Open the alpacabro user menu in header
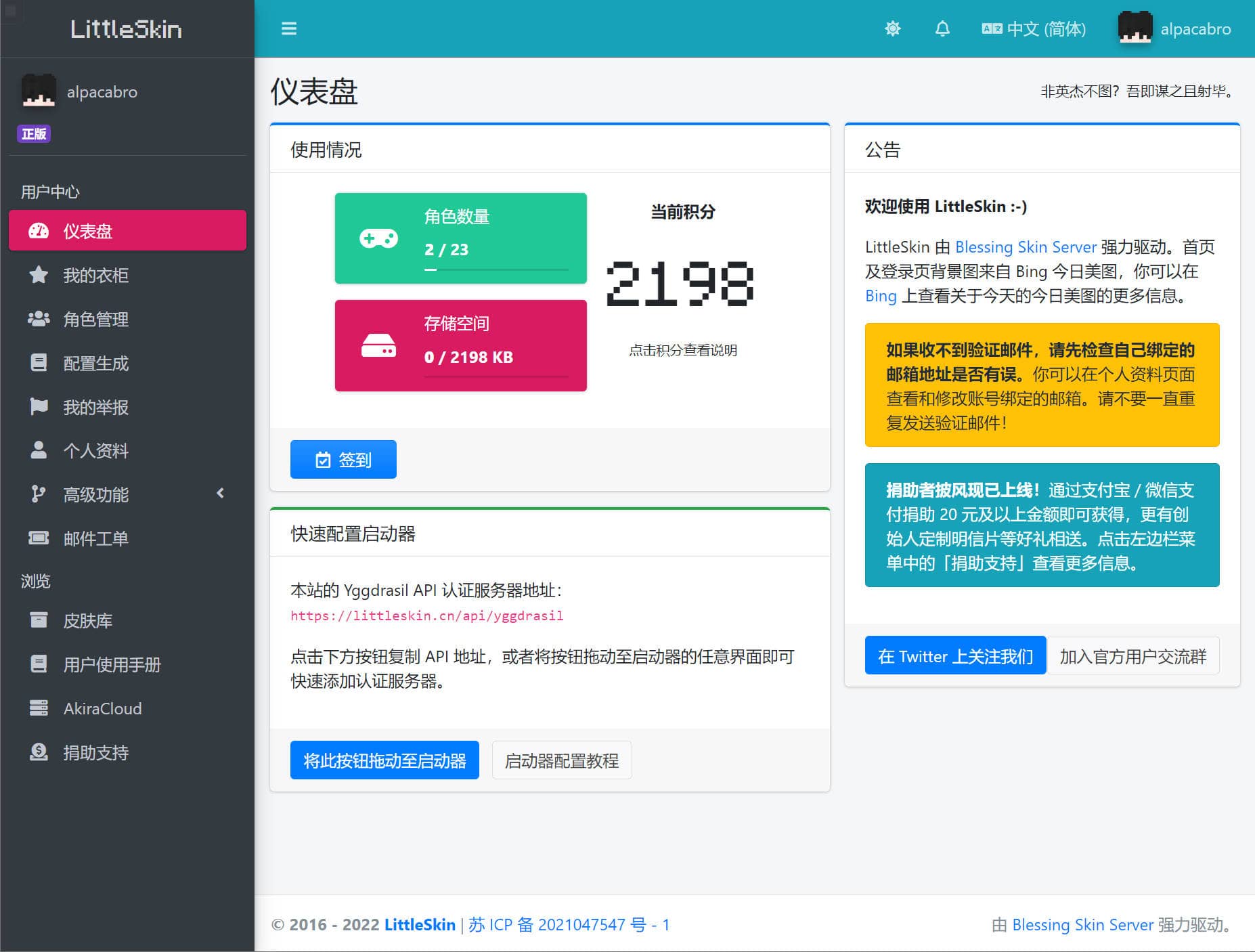 point(1174,28)
